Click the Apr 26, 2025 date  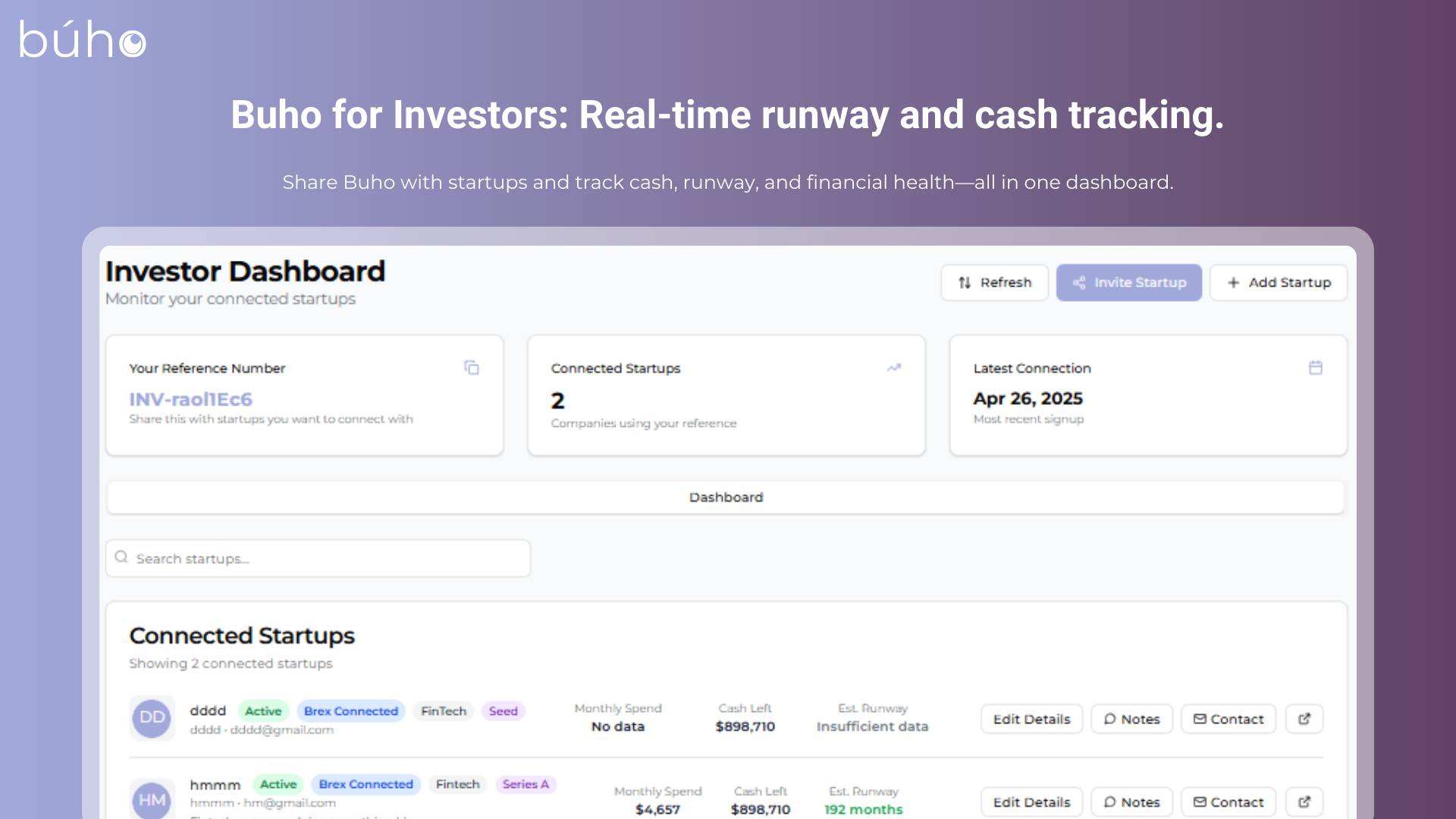click(x=1028, y=399)
